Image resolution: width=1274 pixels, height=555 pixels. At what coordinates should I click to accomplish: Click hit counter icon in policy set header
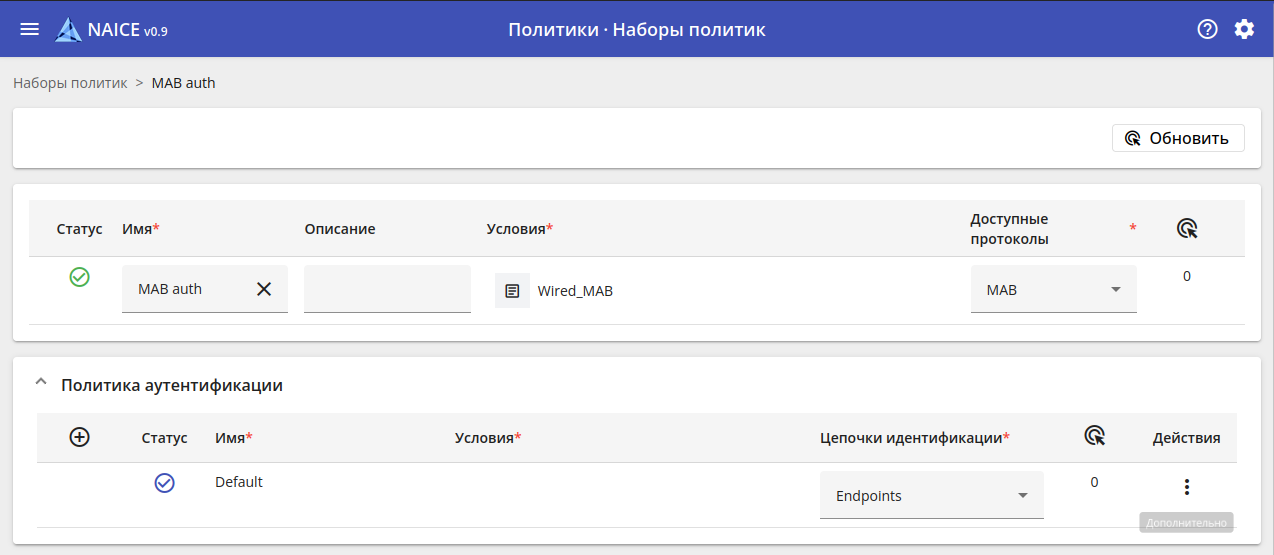coord(1187,229)
